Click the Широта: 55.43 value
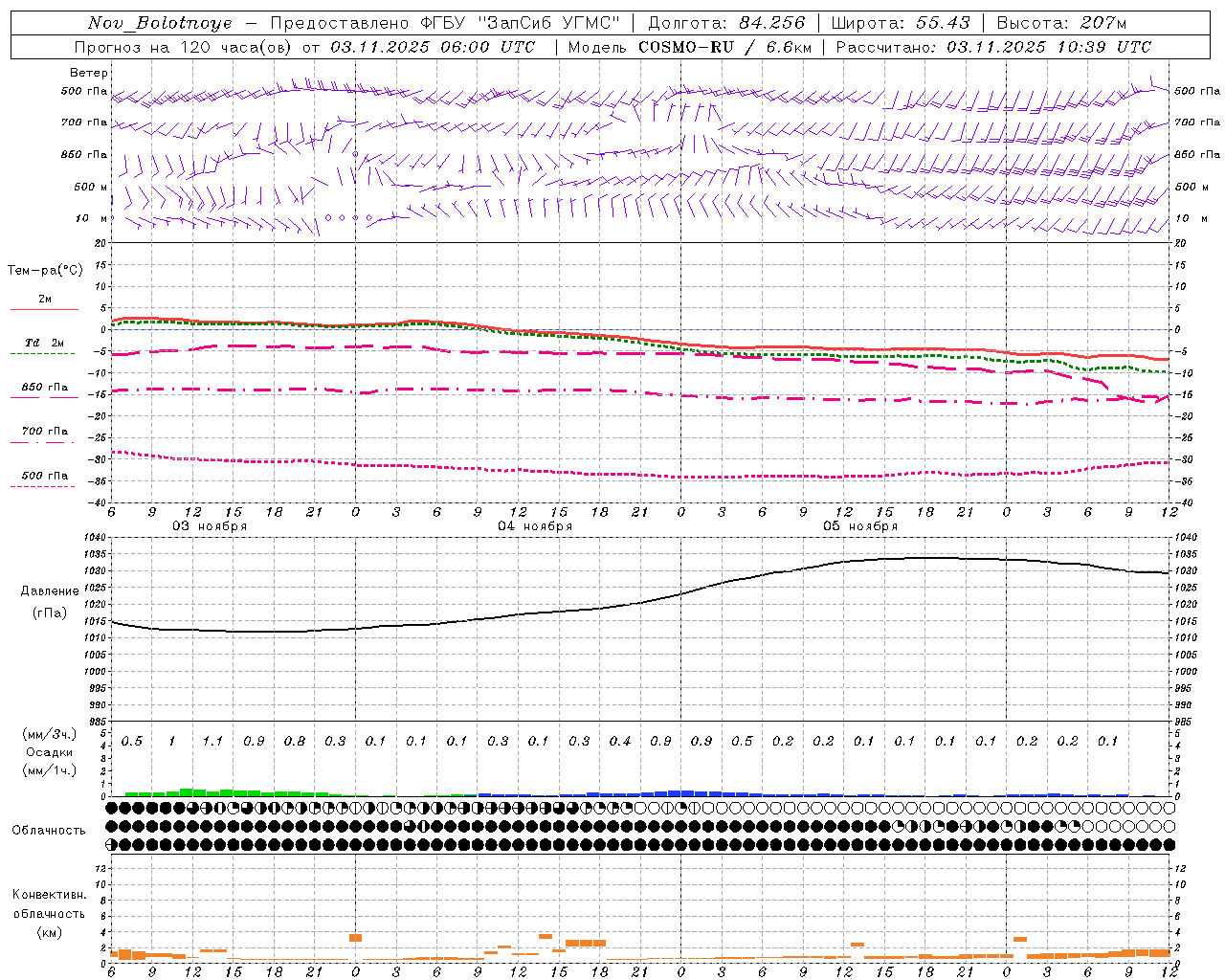The height and width of the screenshot is (980, 1225). pos(901,23)
